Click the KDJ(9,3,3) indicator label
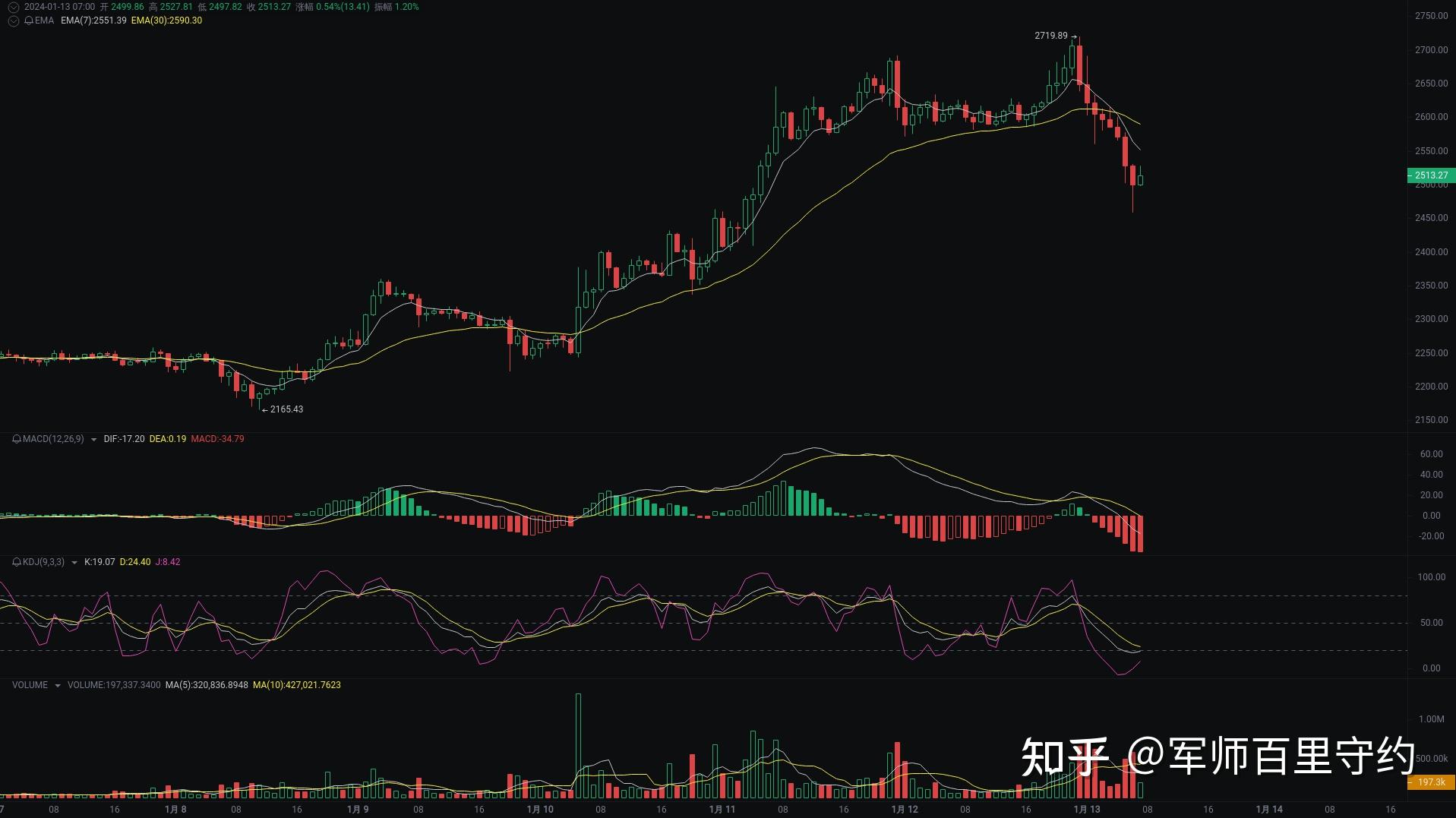 click(43, 562)
